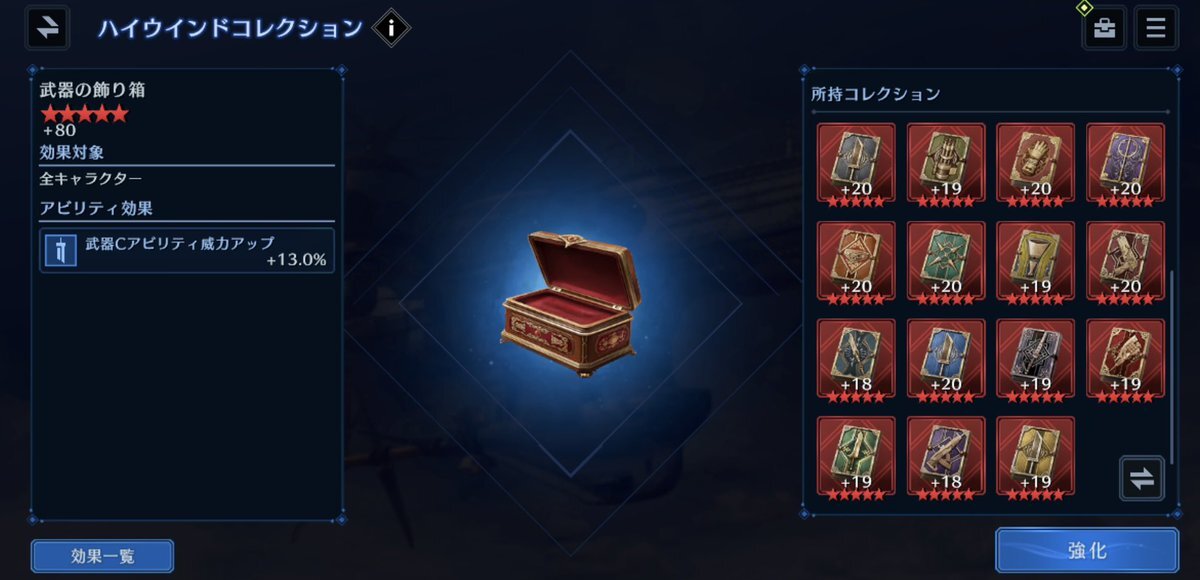
Task: Select the last card in bottom row, +19 spear
Action: (x=1036, y=457)
